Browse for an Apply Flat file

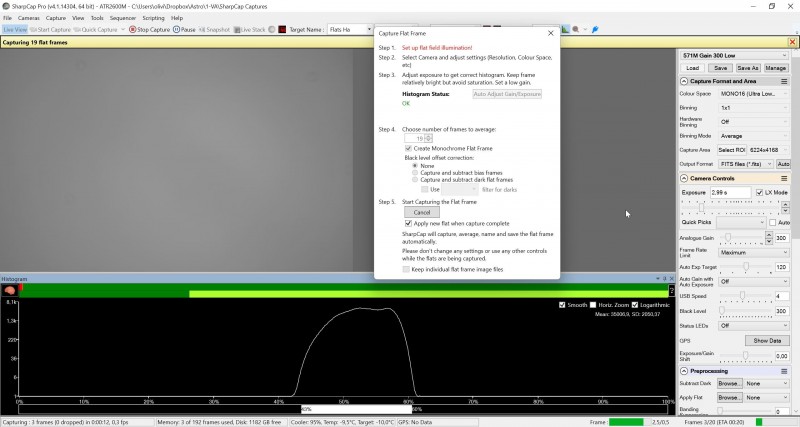[730, 397]
